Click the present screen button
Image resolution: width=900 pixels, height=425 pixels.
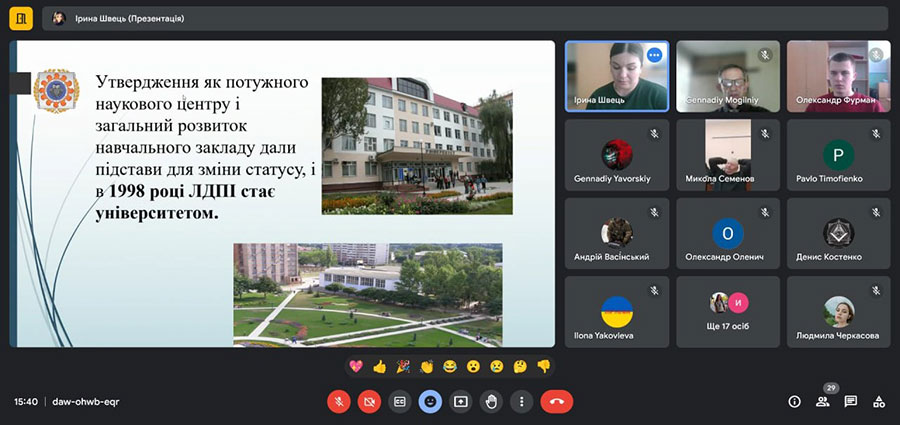click(x=460, y=401)
